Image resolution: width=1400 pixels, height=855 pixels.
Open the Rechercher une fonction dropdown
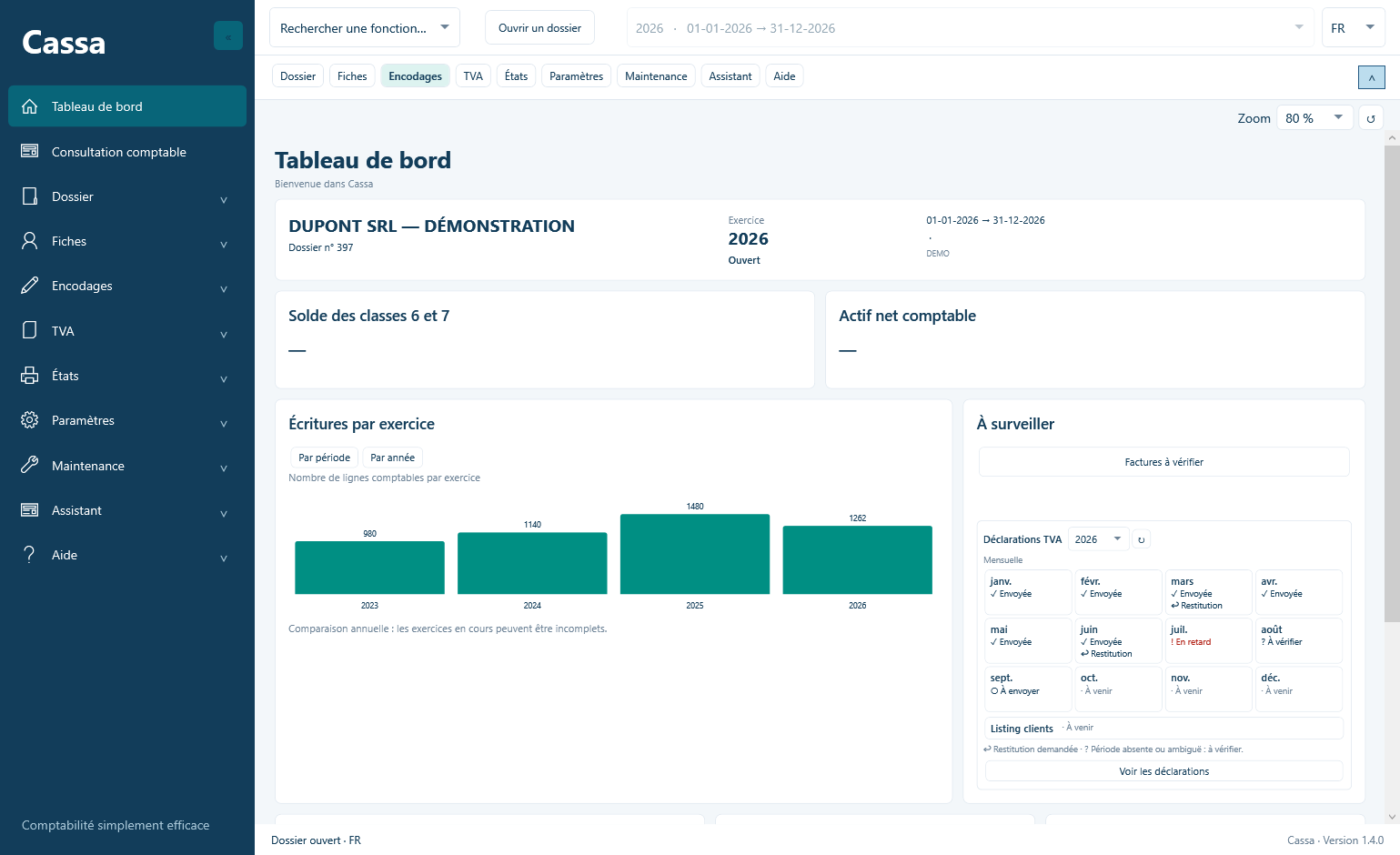[x=365, y=27]
